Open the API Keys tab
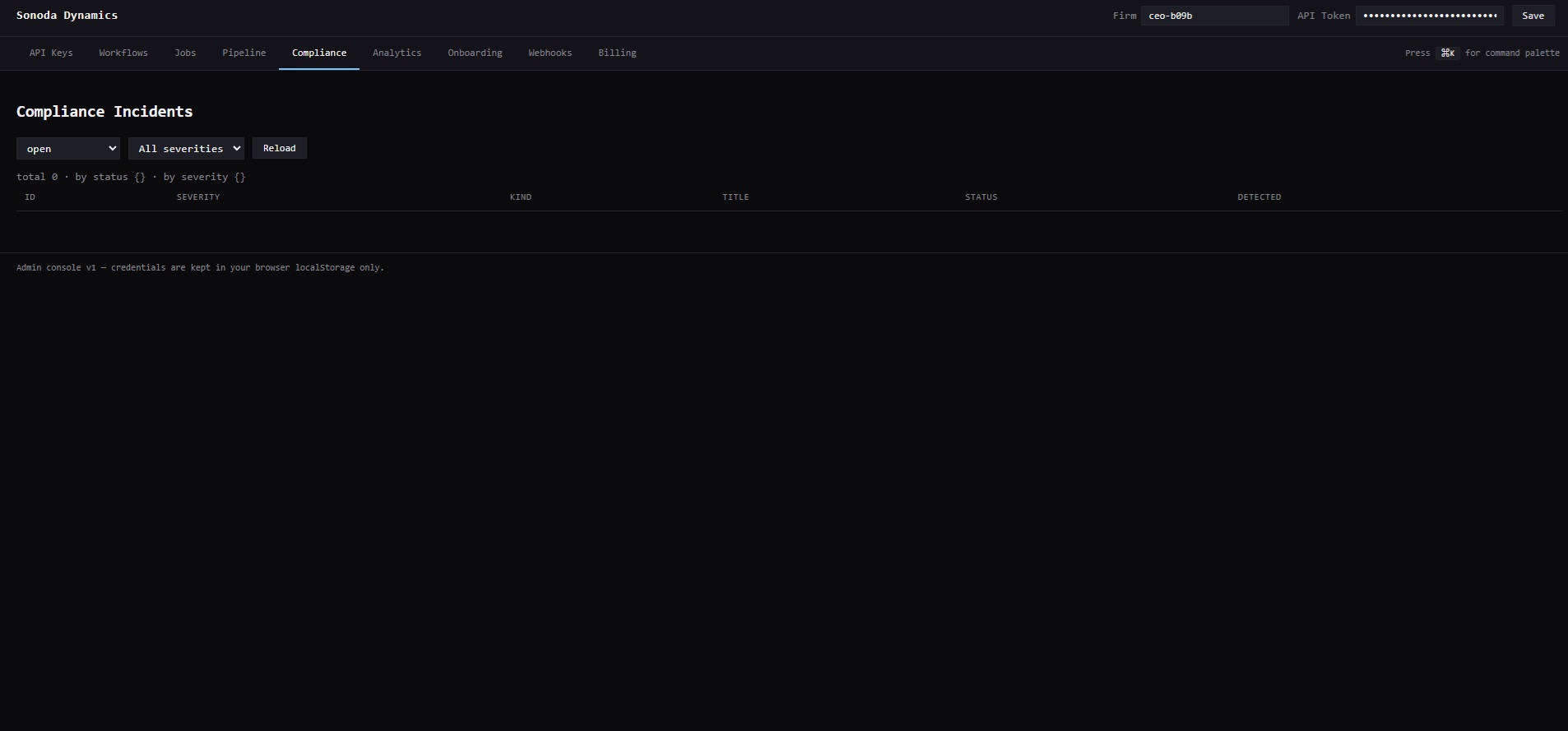Viewport: 1568px width, 731px height. pyautogui.click(x=51, y=53)
